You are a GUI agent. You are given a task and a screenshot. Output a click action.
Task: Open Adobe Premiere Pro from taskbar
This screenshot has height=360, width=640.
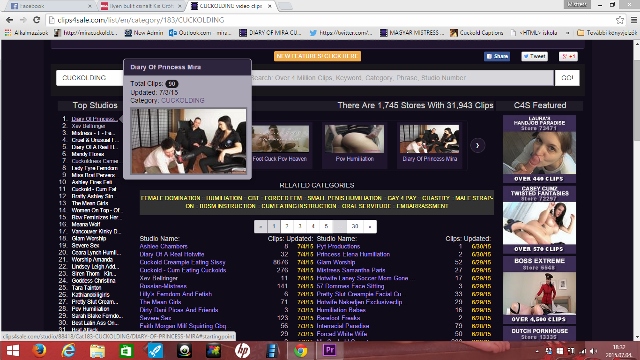(x=329, y=351)
